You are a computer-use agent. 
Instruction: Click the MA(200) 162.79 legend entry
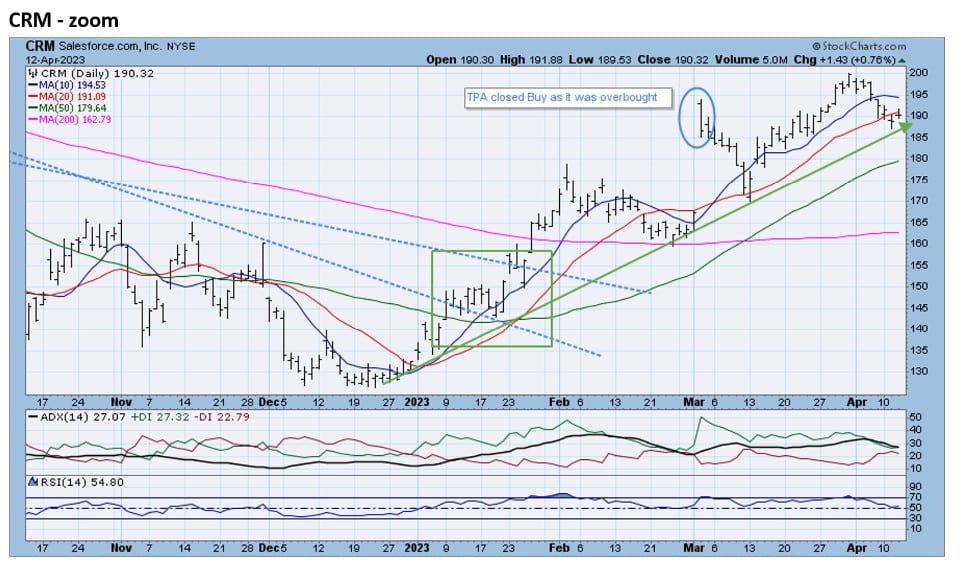pos(70,119)
